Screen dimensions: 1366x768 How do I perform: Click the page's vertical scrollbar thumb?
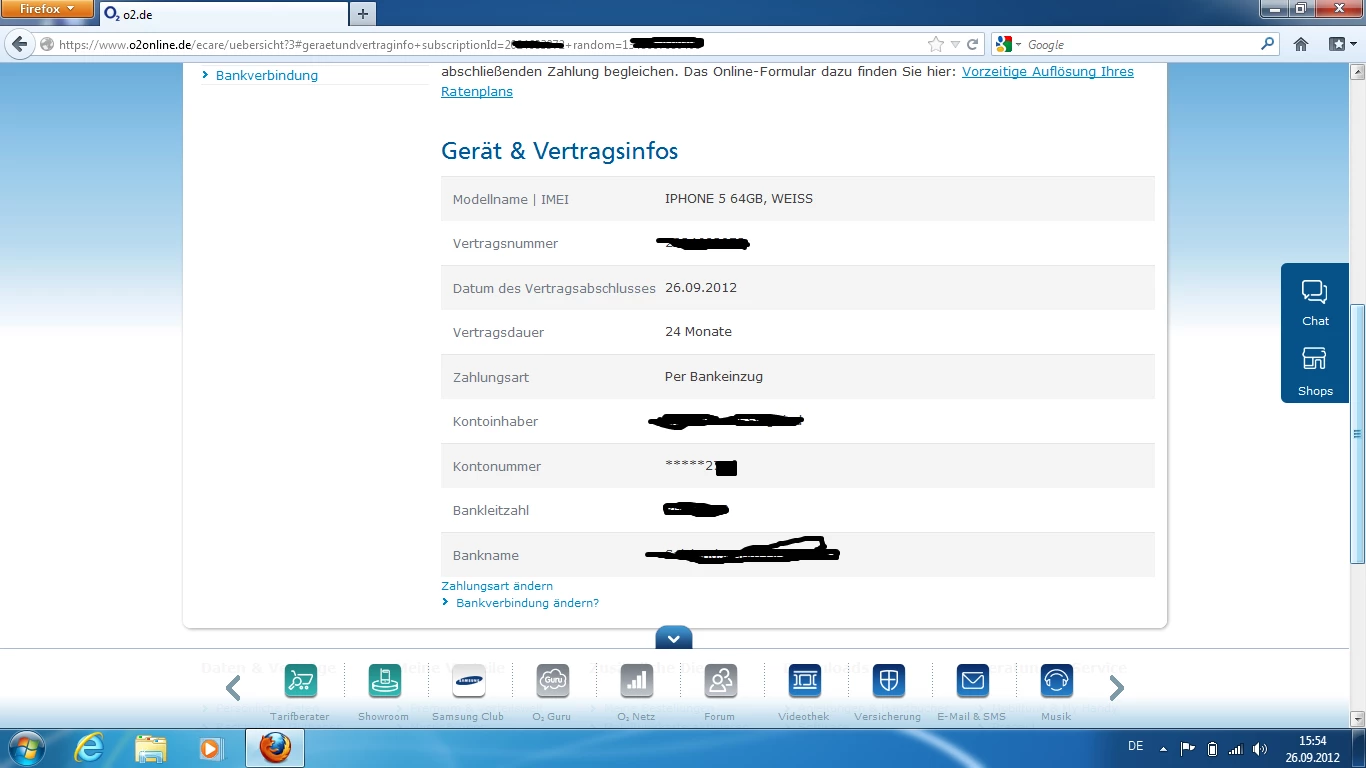tap(1357, 432)
